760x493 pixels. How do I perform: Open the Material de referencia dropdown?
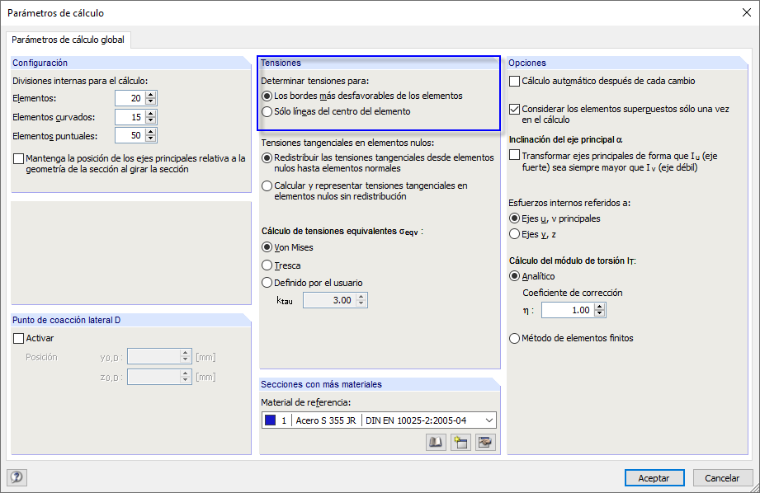coord(489,420)
